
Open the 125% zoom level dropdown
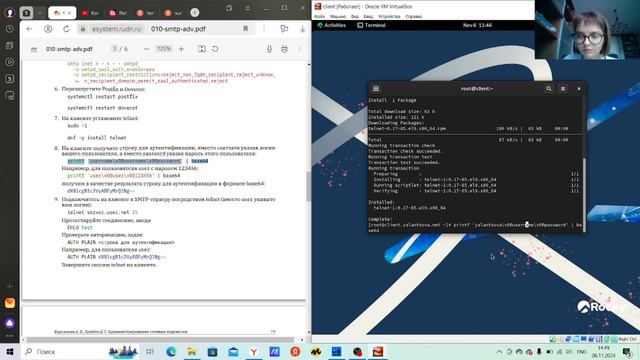[164, 49]
